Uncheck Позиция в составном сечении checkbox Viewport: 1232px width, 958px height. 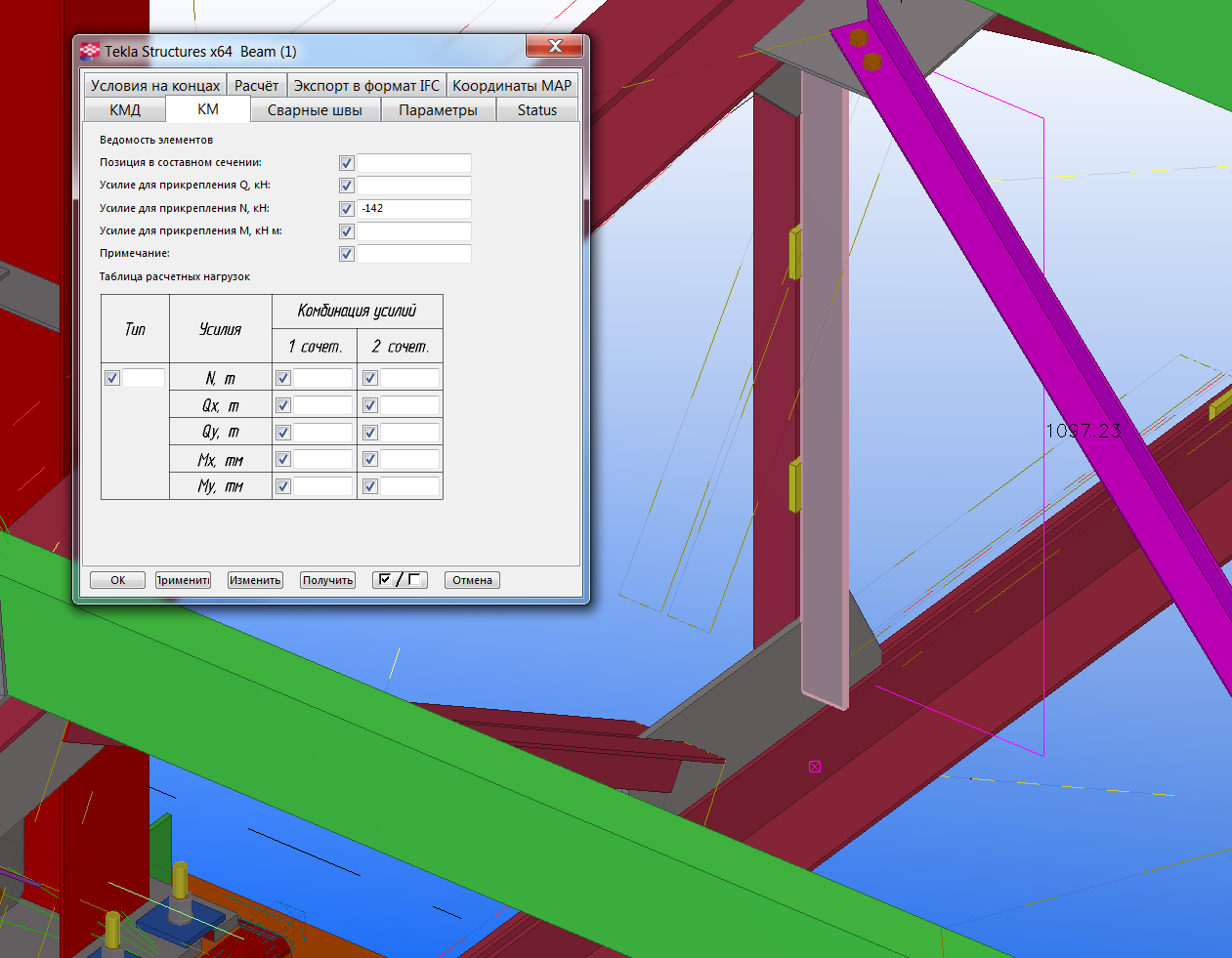(x=346, y=163)
